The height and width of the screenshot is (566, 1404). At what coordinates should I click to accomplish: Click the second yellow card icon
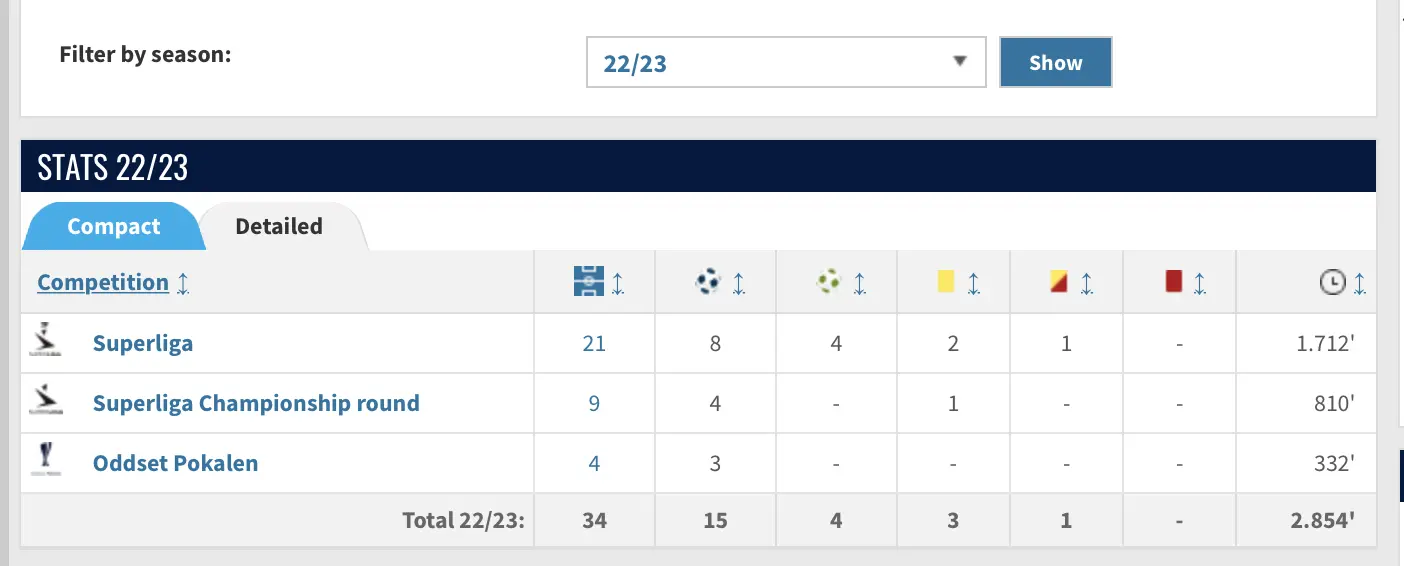click(1060, 283)
